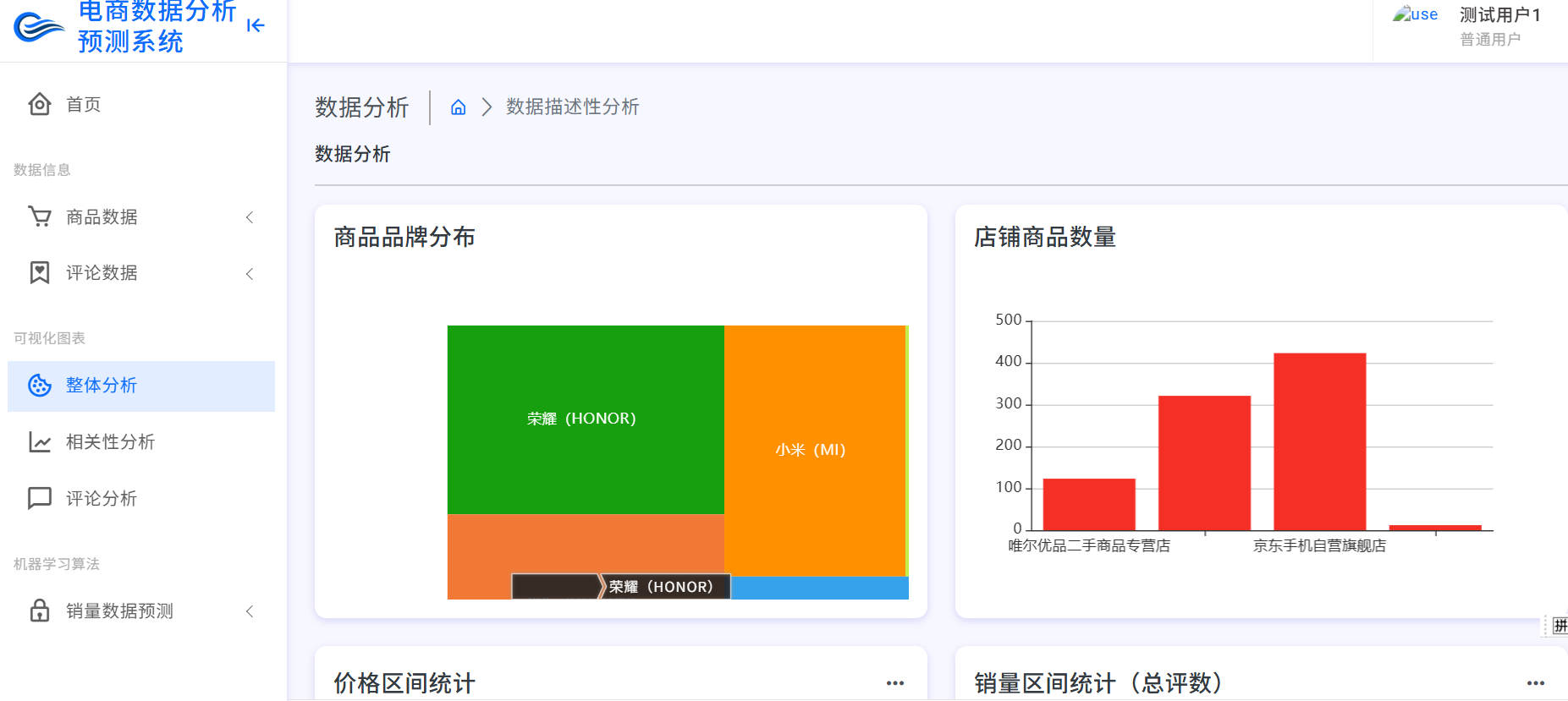This screenshot has height=701, width=1568.
Task: Click the breadcrumb home icon
Action: 458,107
